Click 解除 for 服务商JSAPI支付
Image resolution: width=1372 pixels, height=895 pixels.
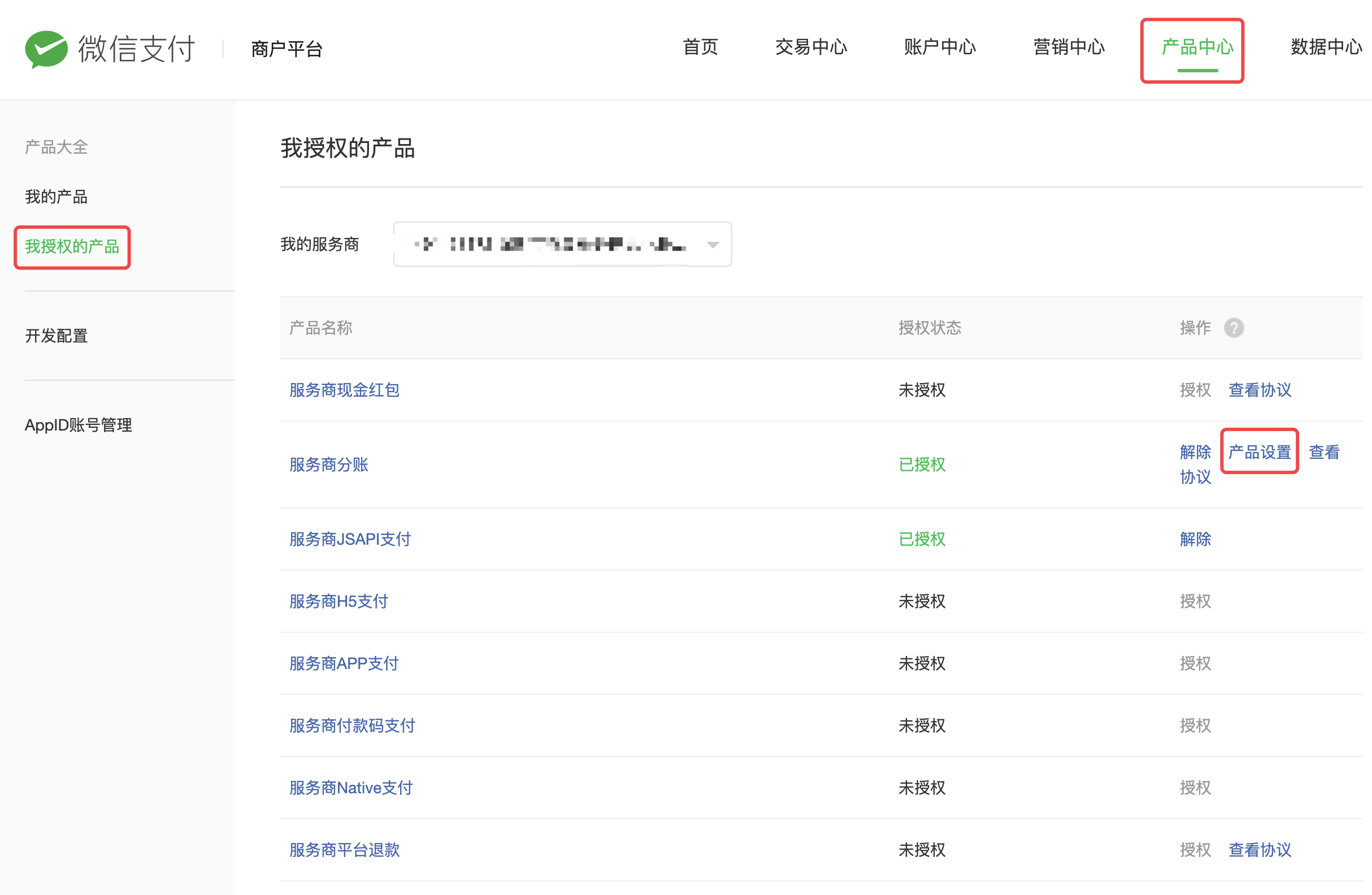tap(1195, 540)
